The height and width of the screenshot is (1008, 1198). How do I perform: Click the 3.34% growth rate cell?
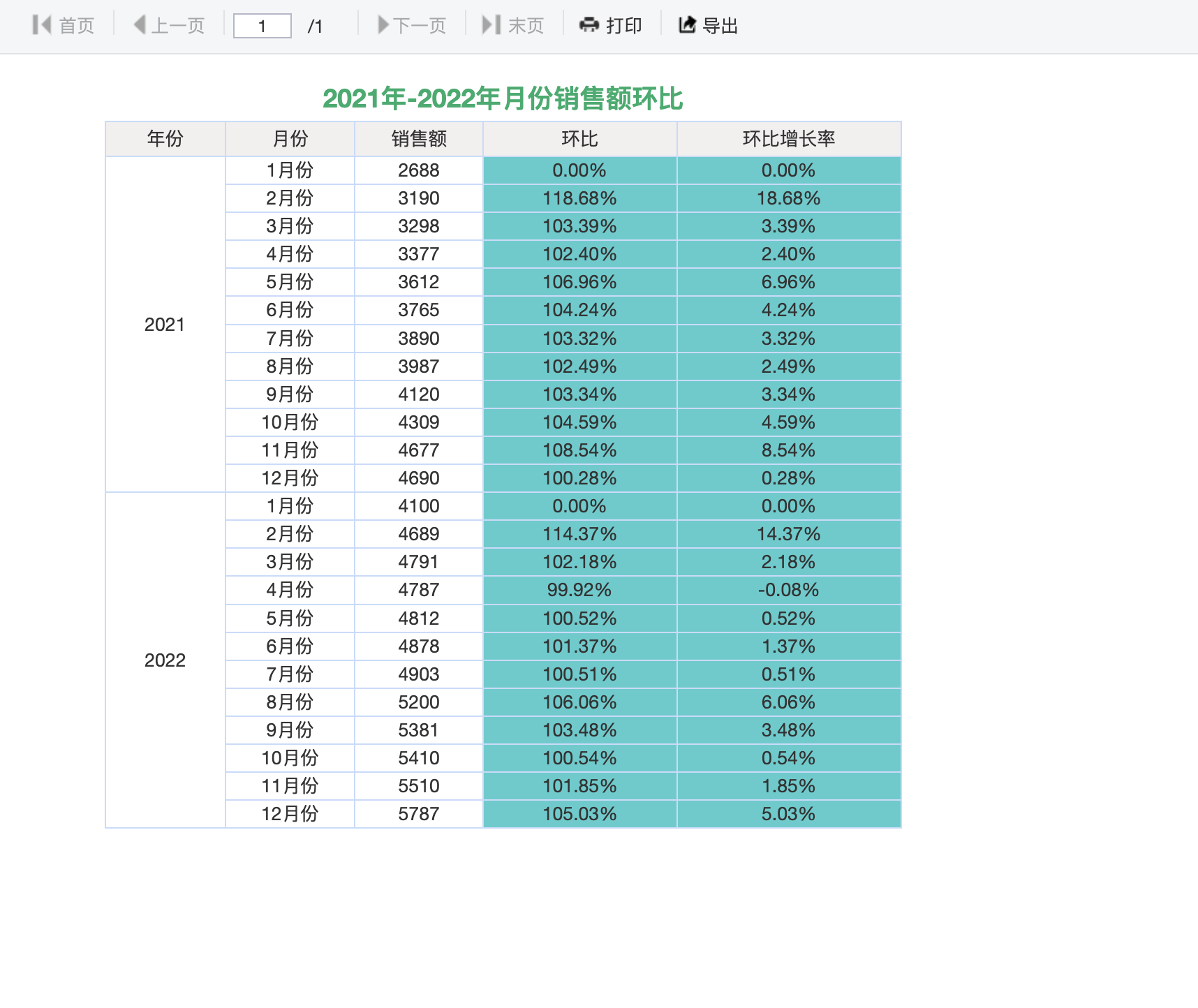tap(789, 394)
